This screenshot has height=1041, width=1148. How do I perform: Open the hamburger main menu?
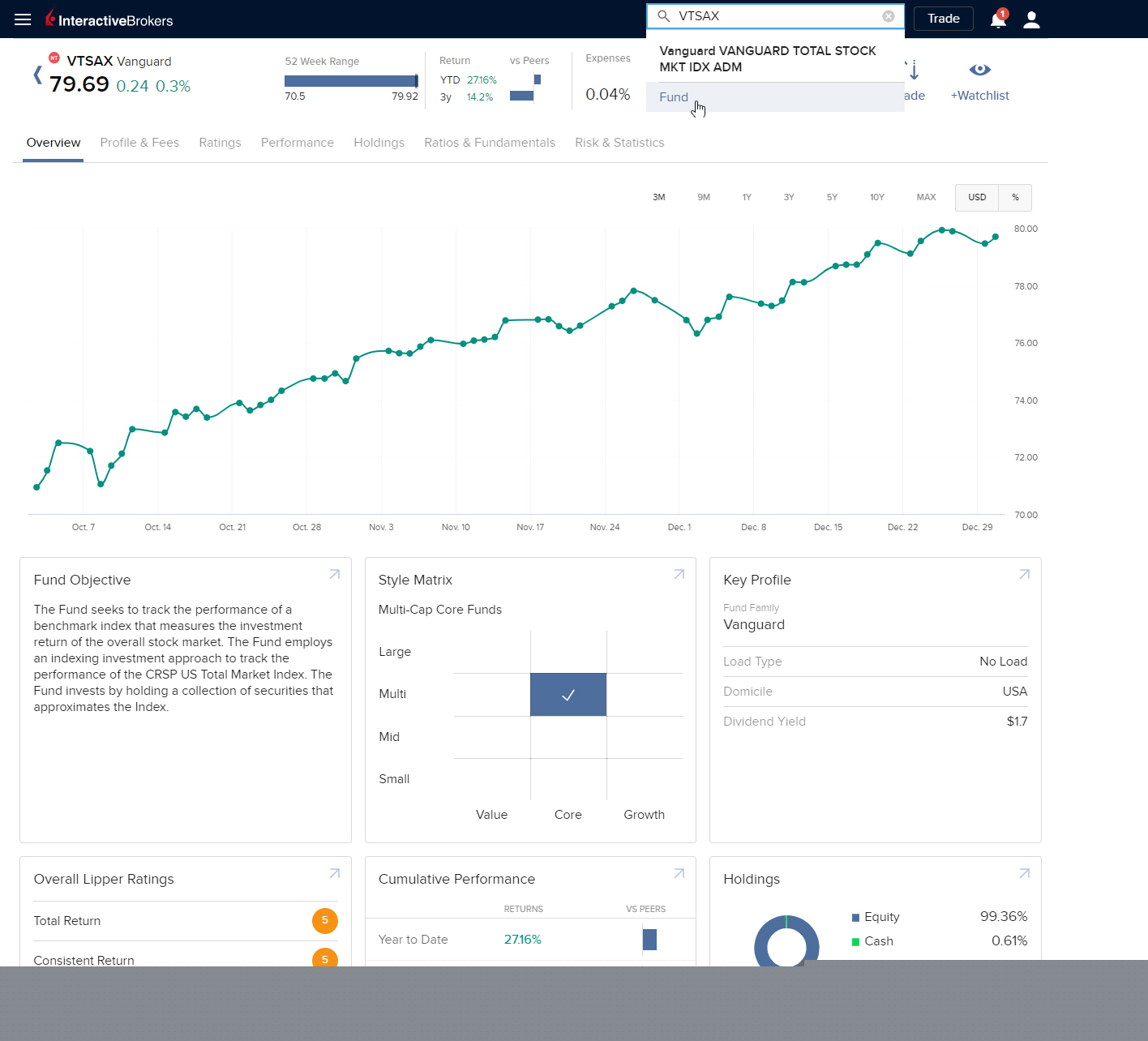23,19
